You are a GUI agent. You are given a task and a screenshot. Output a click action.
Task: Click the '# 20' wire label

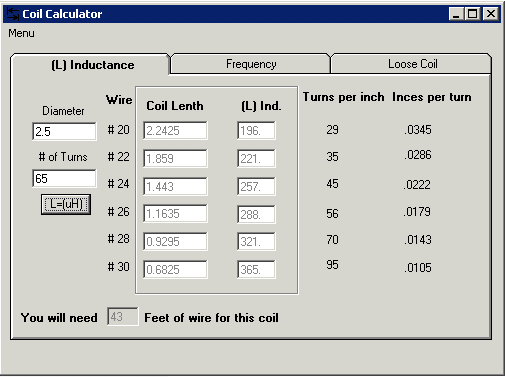pyautogui.click(x=118, y=129)
